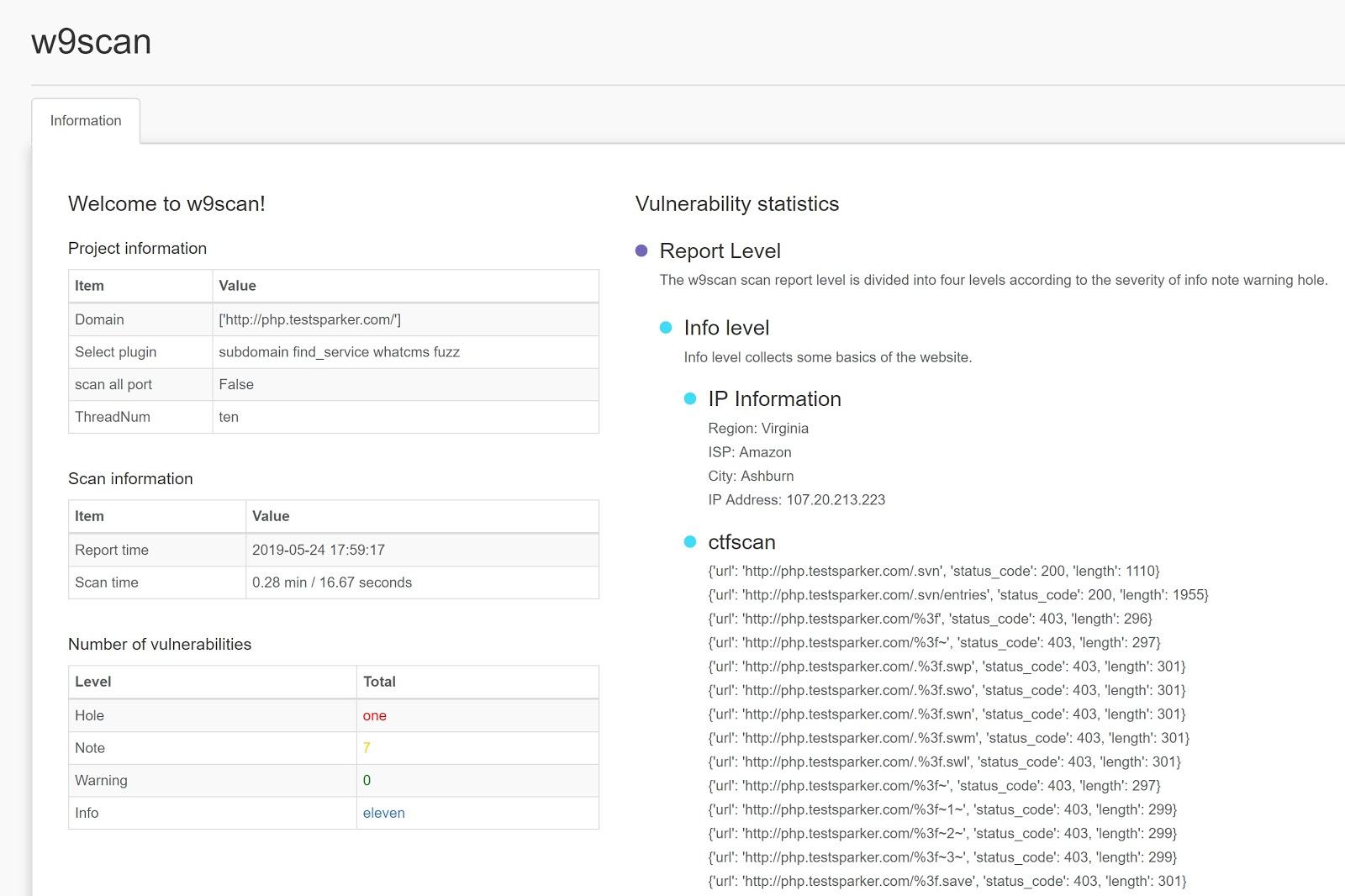Screen dimensions: 1345x896
Task: Click the %3f.save URL result line
Action: (947, 882)
